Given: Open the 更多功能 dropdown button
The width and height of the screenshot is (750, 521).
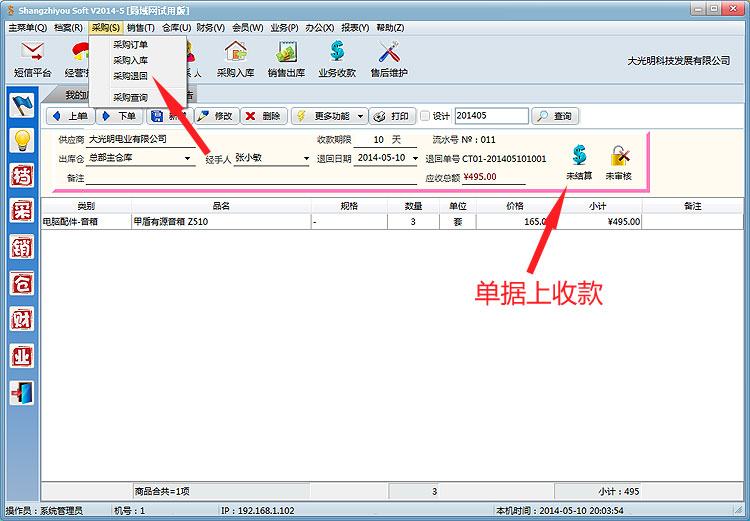Looking at the screenshot, I should point(329,116).
